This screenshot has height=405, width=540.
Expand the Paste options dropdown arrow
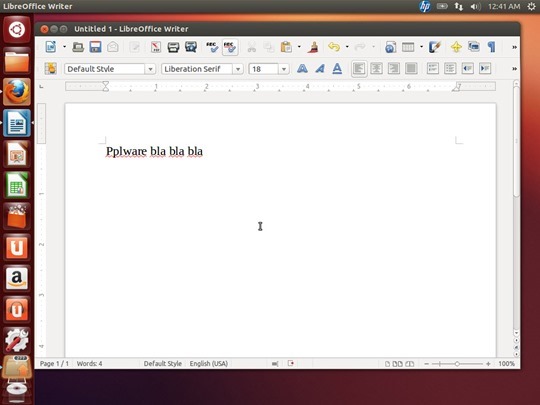[x=299, y=47]
